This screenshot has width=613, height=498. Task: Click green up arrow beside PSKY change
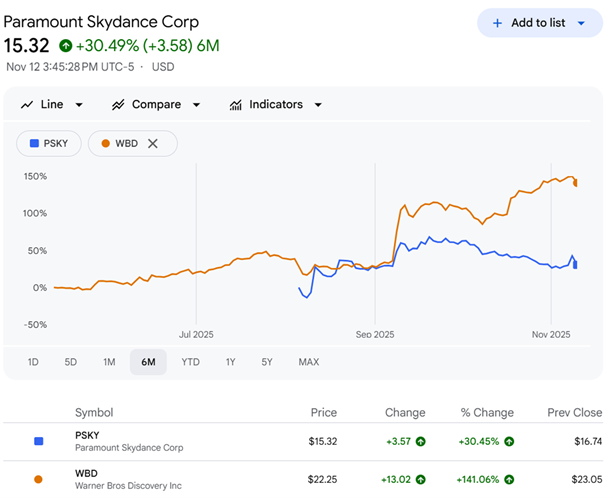(x=419, y=441)
